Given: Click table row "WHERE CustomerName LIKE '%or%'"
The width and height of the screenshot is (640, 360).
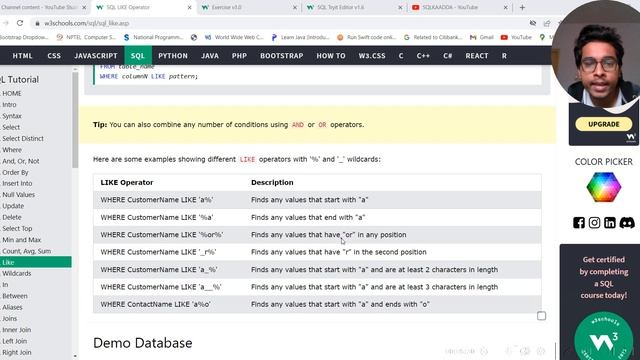Looking at the screenshot, I should click(x=317, y=235).
